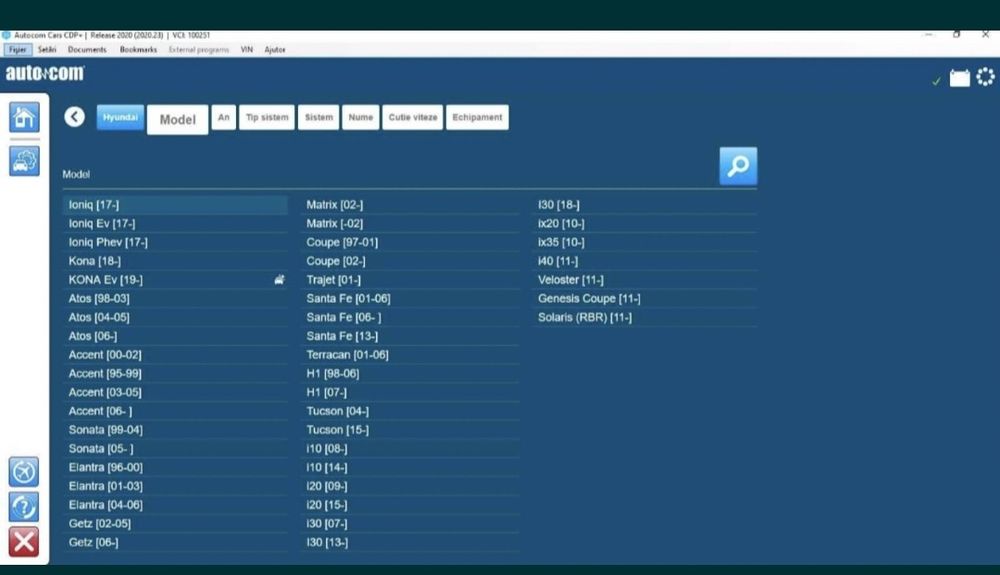Select the Echipament tab
This screenshot has height=575, width=1000.
[x=477, y=117]
